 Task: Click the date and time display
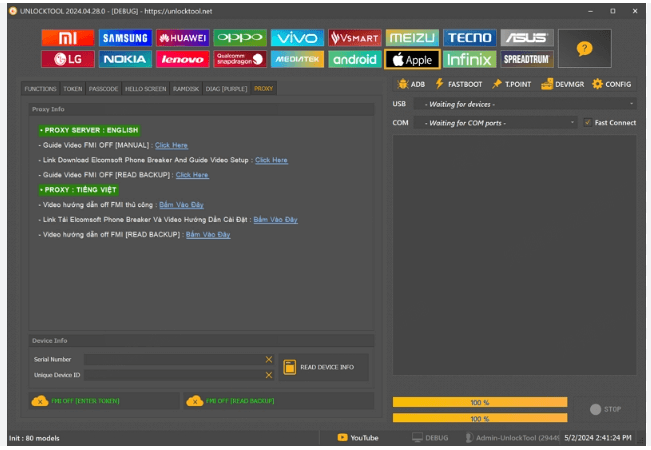(598, 438)
